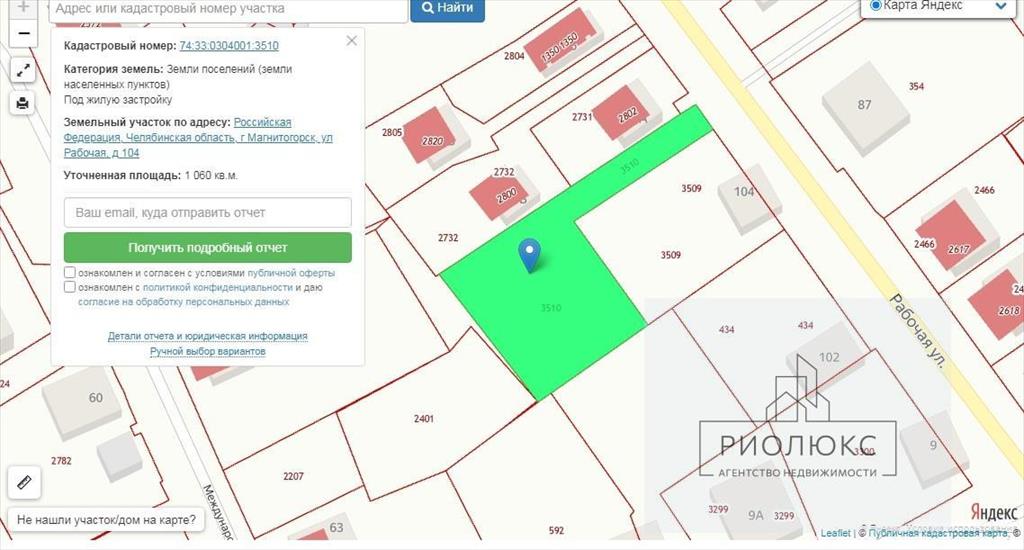Click the blue location pin marker
This screenshot has width=1024, height=550.
tap(530, 255)
